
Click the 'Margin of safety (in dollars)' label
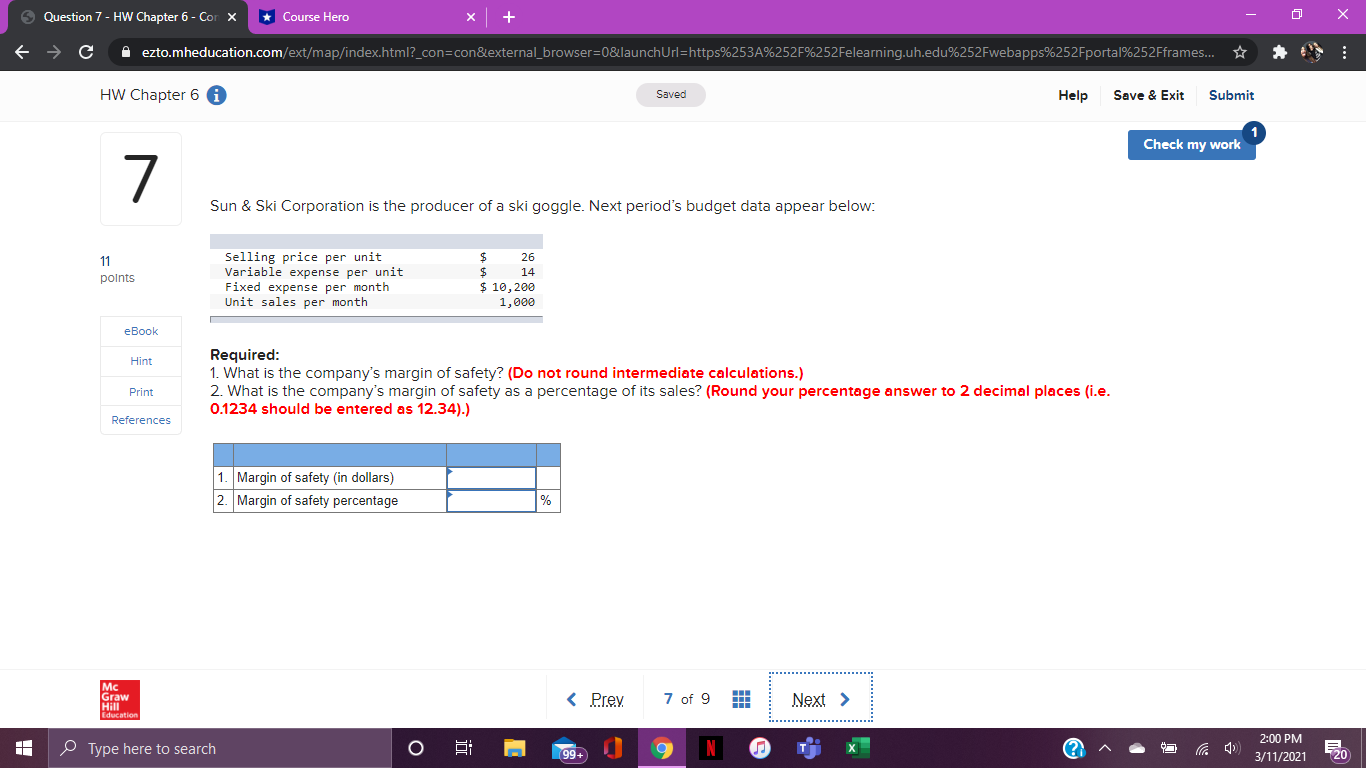[x=315, y=478]
